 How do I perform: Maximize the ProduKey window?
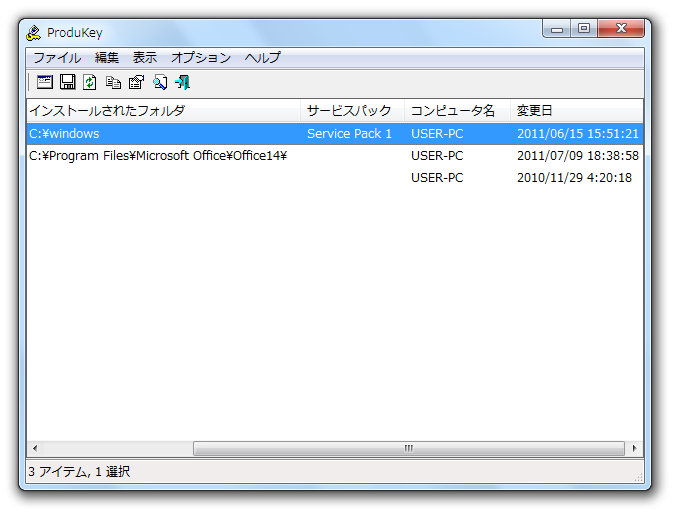click(584, 29)
